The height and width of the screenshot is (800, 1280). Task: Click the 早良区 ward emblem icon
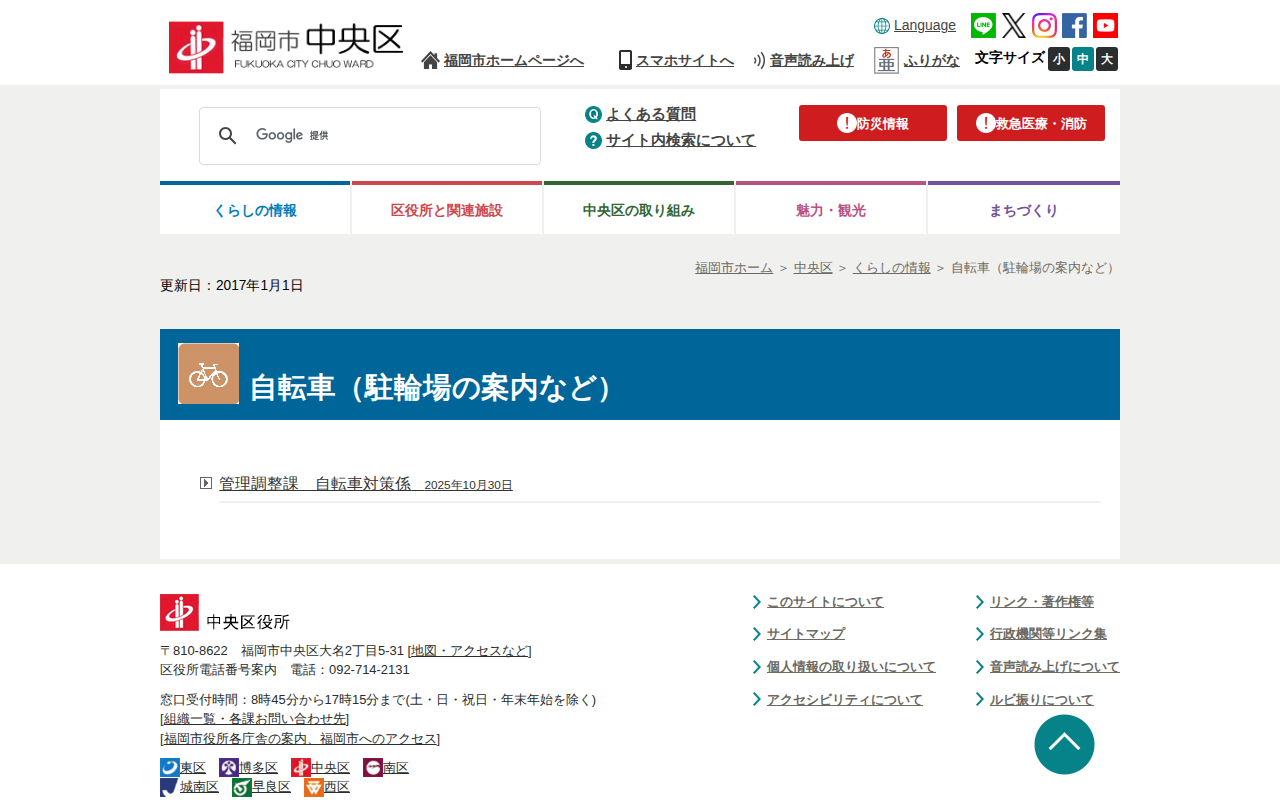point(241,787)
